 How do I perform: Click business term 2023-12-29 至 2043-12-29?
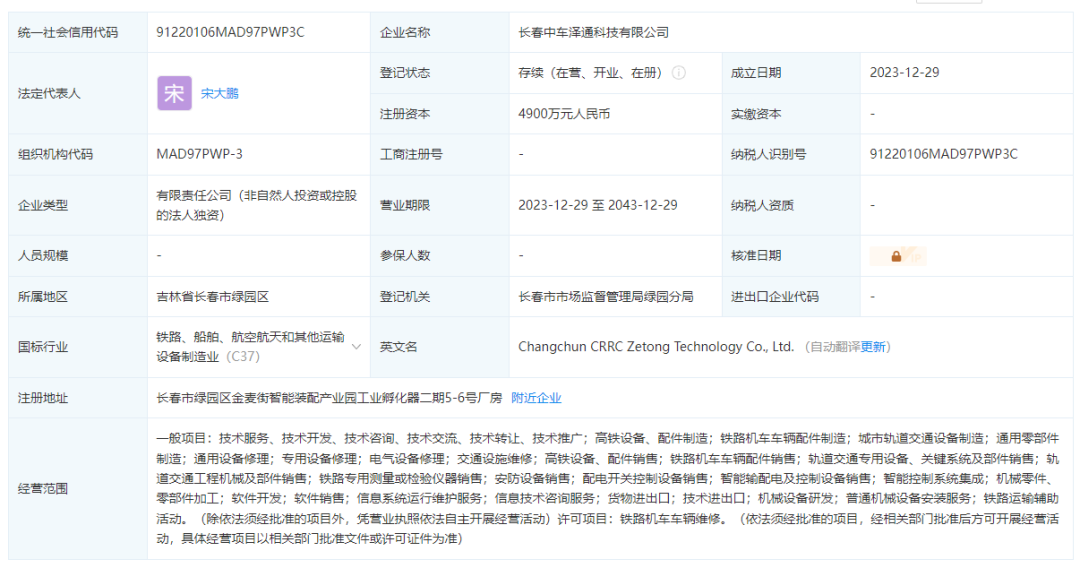pyautogui.click(x=597, y=205)
